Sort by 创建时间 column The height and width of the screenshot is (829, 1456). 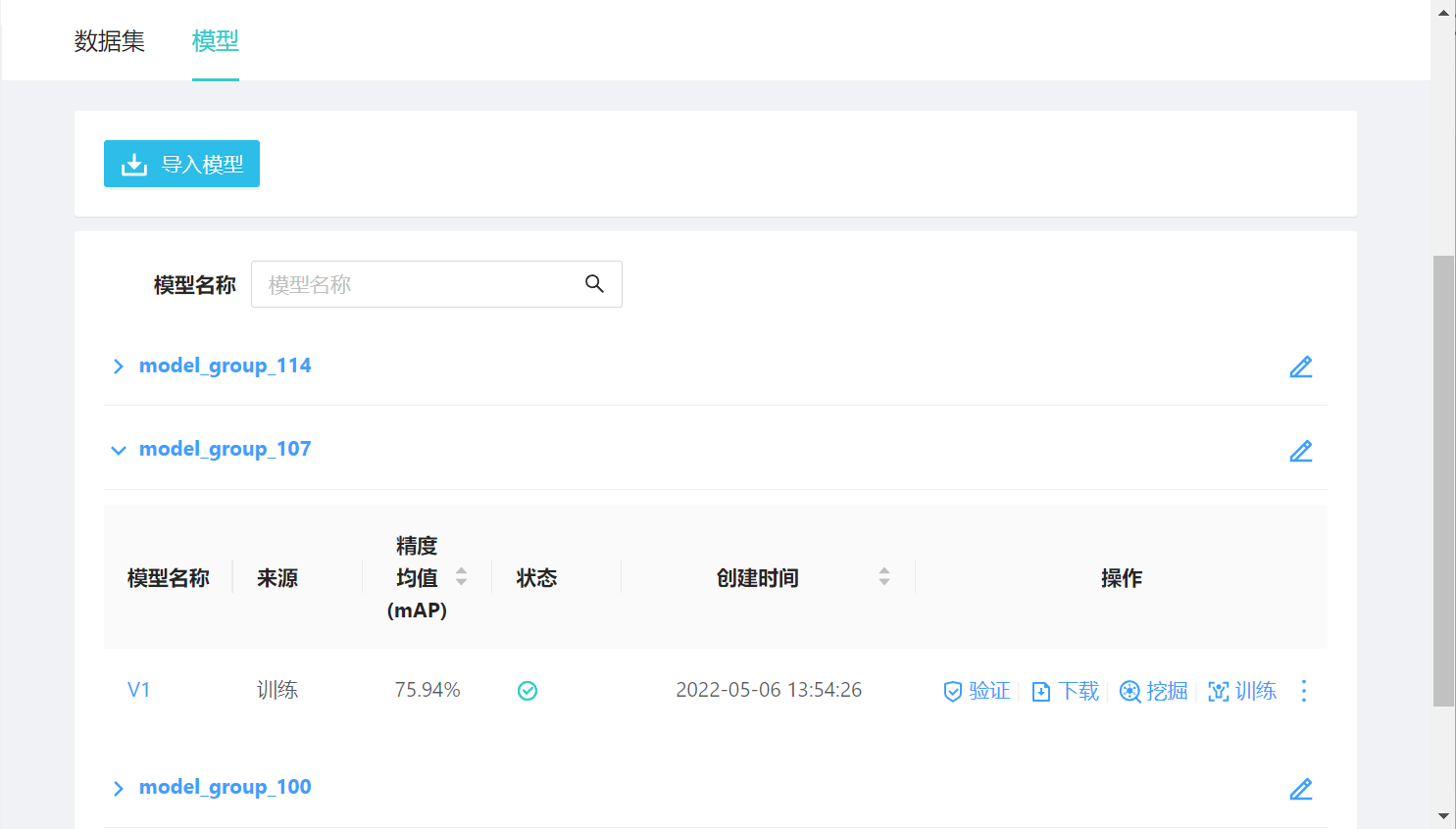click(x=883, y=577)
